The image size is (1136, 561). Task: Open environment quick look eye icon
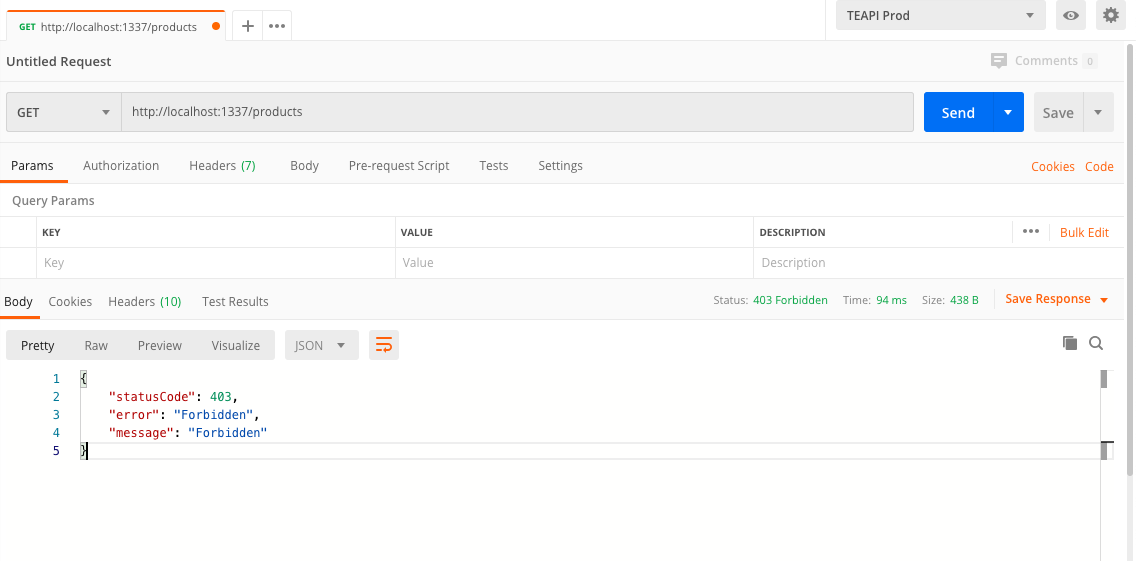coord(1071,15)
